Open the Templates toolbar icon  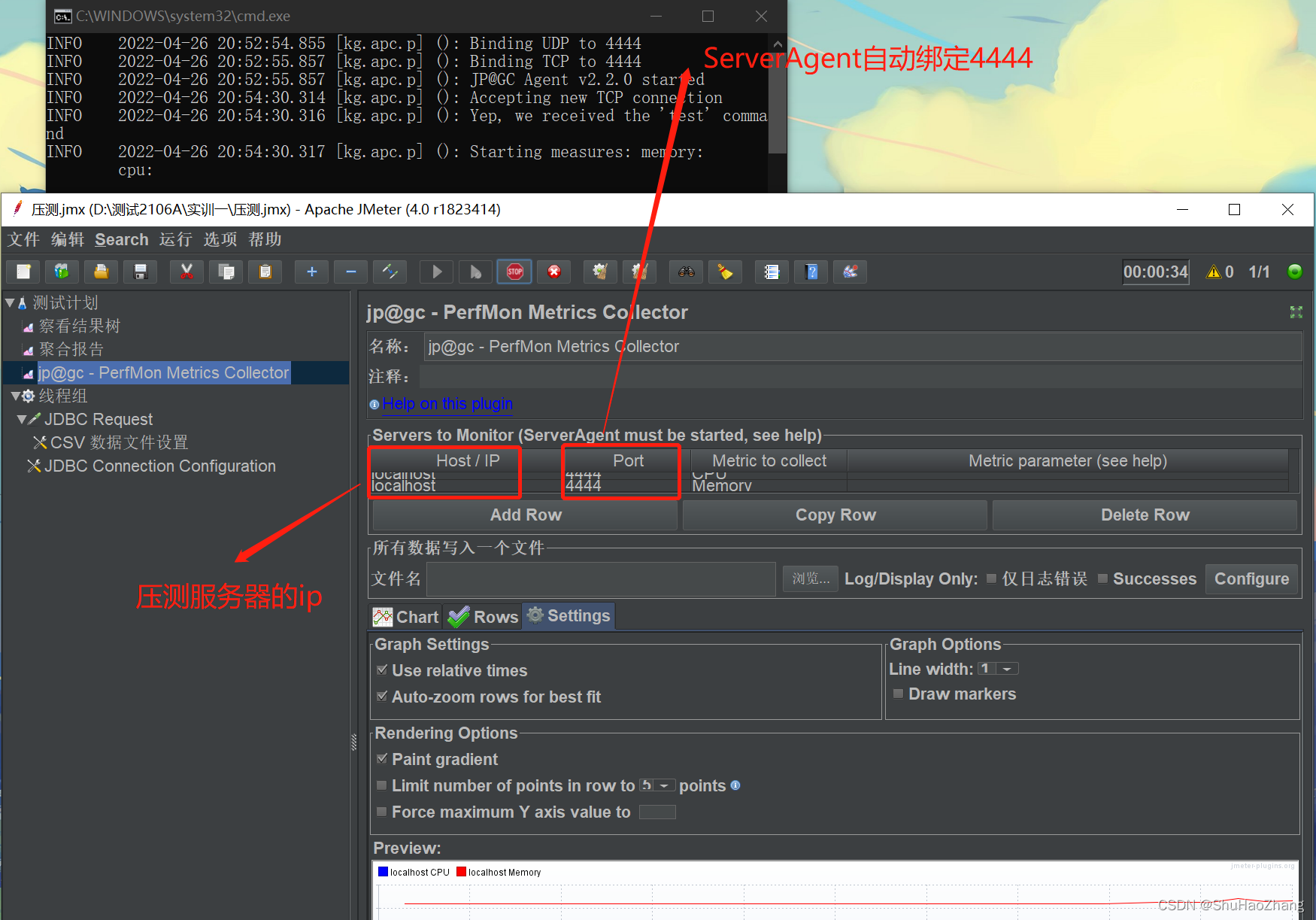coord(62,272)
